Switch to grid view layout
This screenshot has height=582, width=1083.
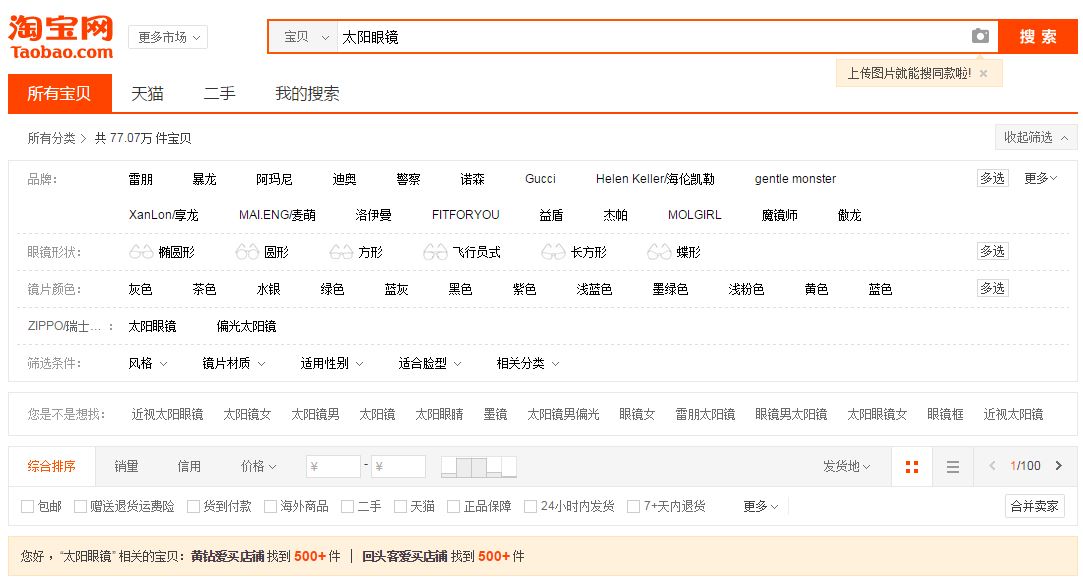(x=912, y=467)
